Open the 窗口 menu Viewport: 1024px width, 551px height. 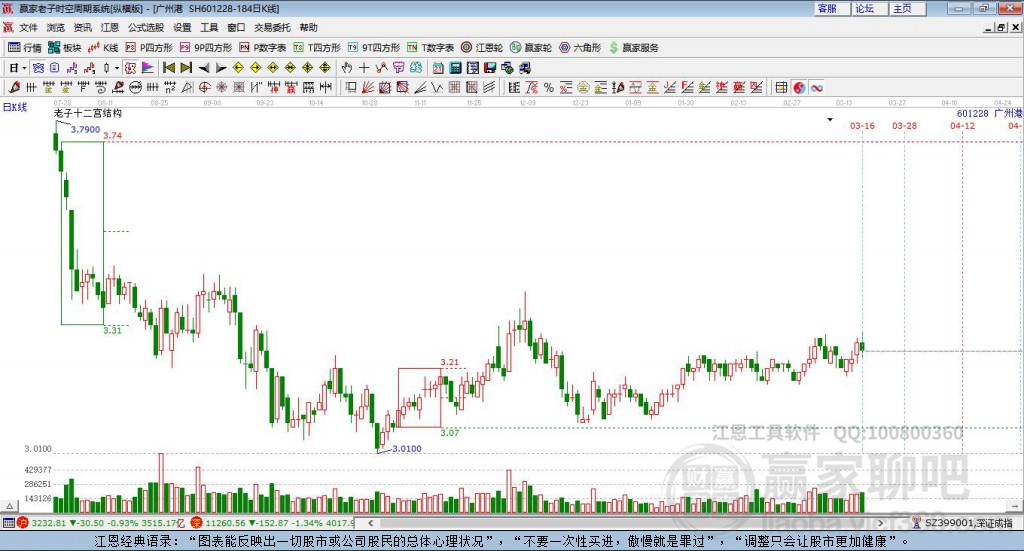coord(236,27)
